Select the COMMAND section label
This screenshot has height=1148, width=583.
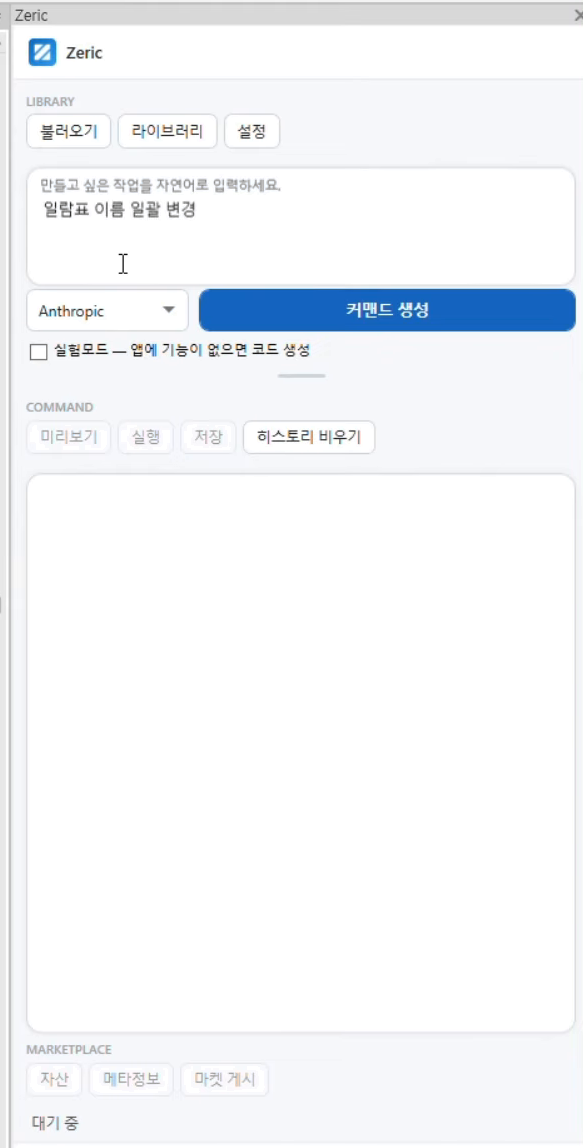click(60, 407)
